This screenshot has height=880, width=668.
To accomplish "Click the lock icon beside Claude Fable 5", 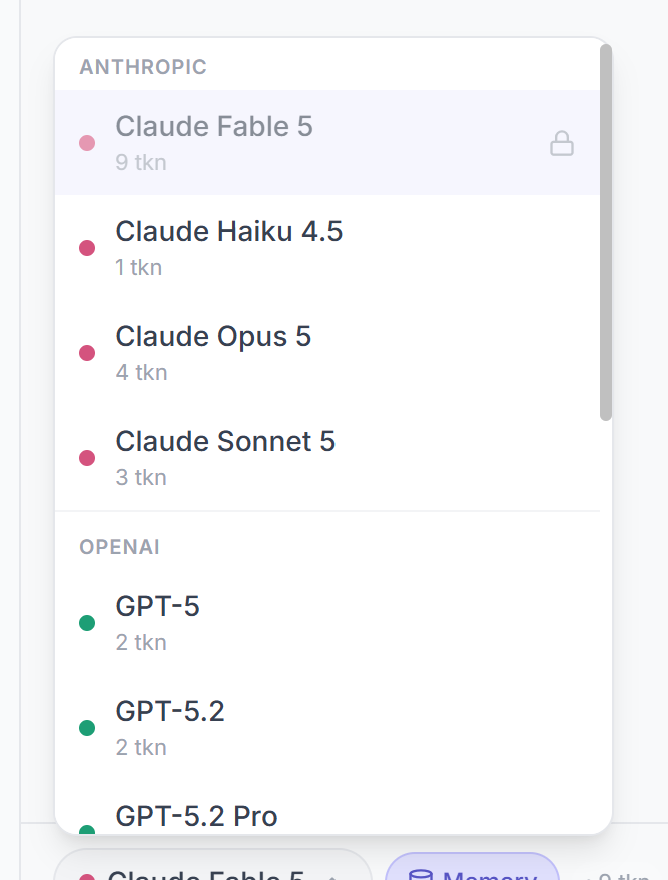I will pos(561,143).
